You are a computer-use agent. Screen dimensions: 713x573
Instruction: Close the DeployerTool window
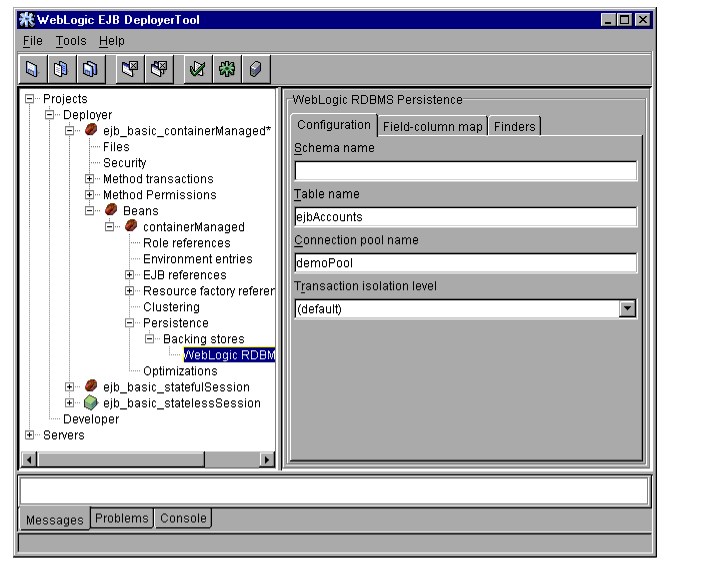pyautogui.click(x=643, y=20)
